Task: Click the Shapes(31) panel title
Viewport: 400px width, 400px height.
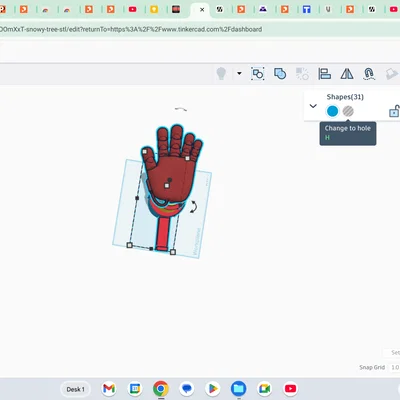Action: tap(345, 97)
